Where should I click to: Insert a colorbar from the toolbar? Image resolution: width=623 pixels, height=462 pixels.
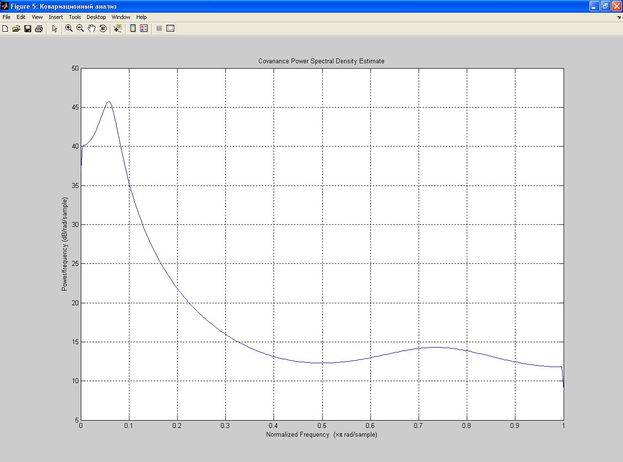pos(133,29)
